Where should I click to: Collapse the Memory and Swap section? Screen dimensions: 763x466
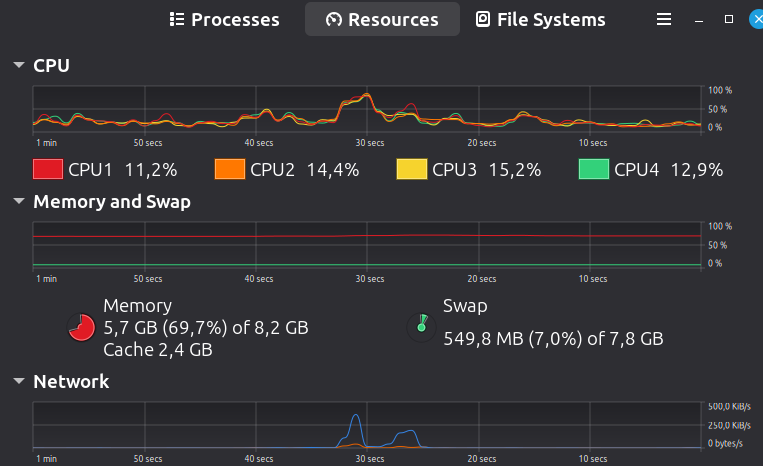pos(19,201)
